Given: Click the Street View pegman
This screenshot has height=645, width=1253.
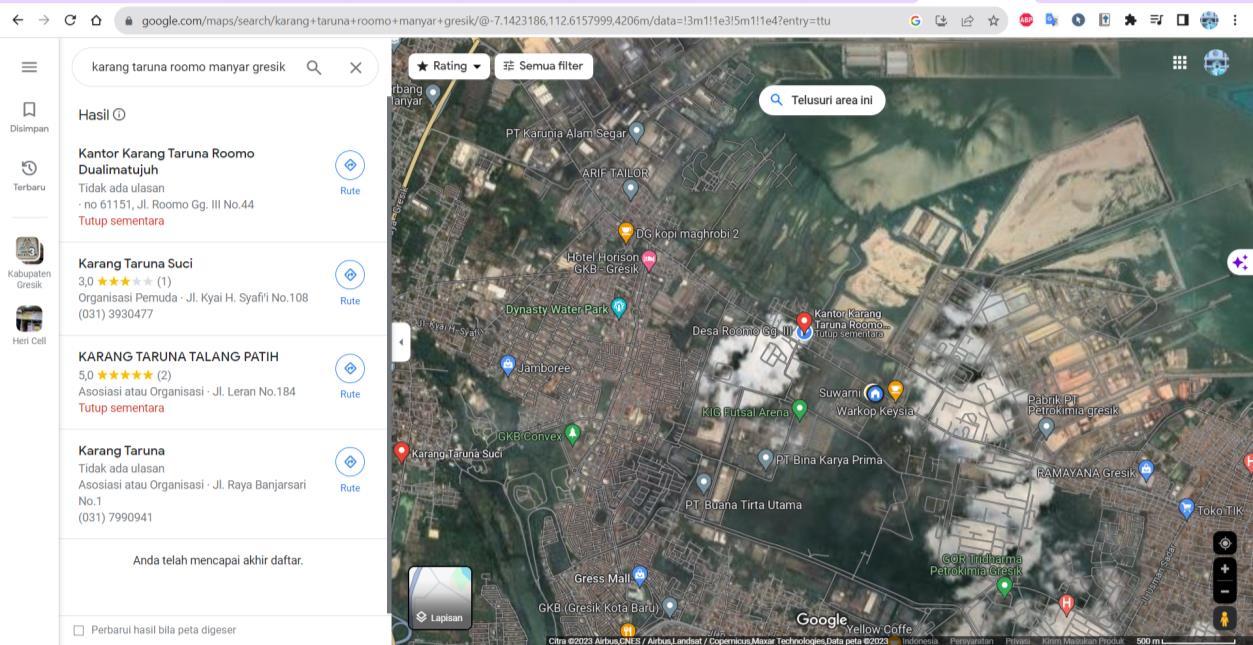Looking at the screenshot, I should pyautogui.click(x=1224, y=619).
